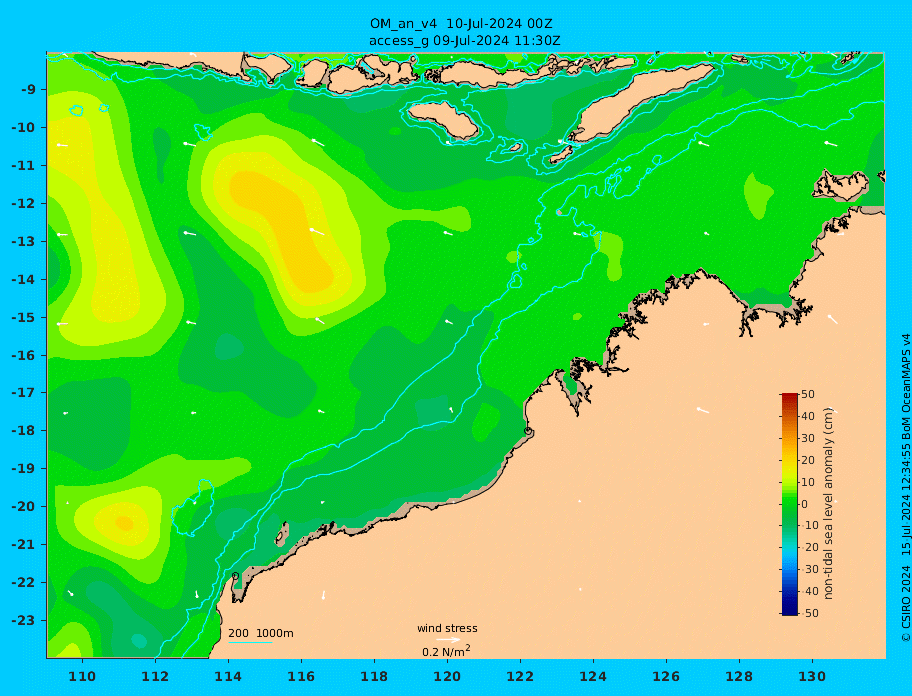The width and height of the screenshot is (912, 696).
Task: Click the longitude axis label "126"
Action: click(x=666, y=676)
